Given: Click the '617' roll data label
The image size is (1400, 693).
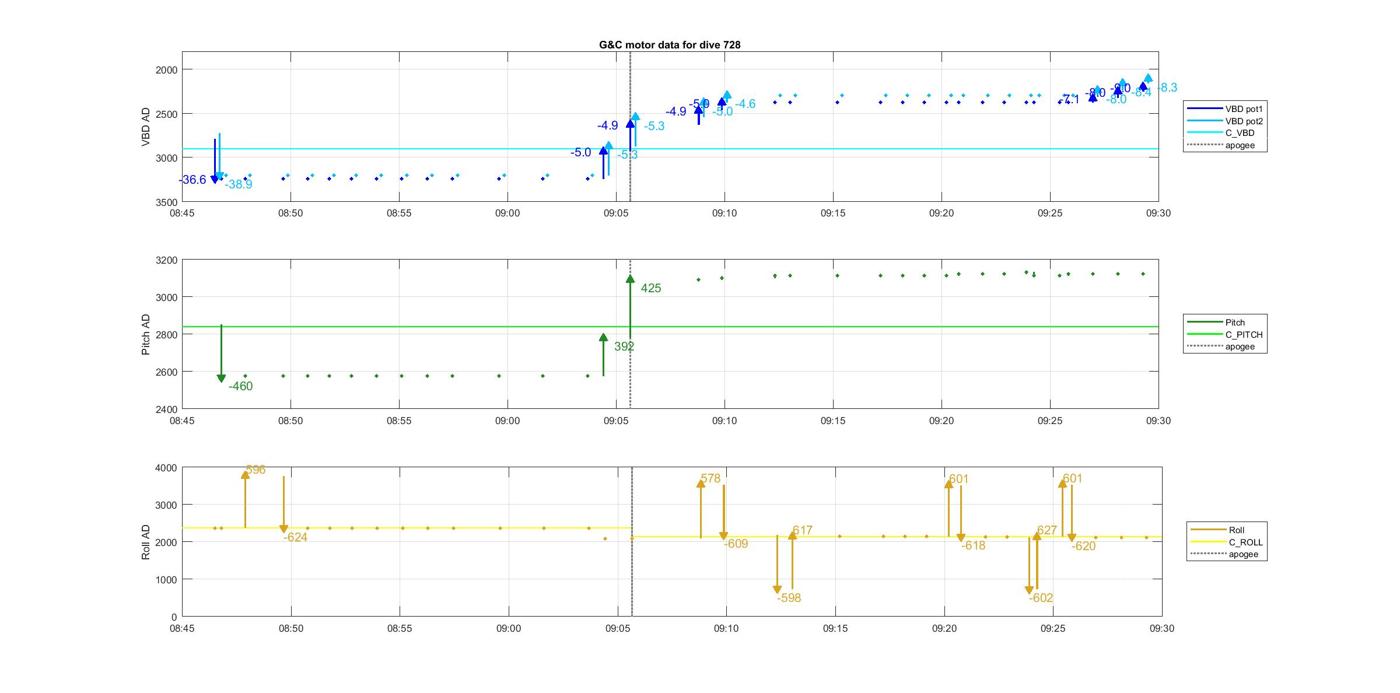Looking at the screenshot, I should click(x=803, y=531).
